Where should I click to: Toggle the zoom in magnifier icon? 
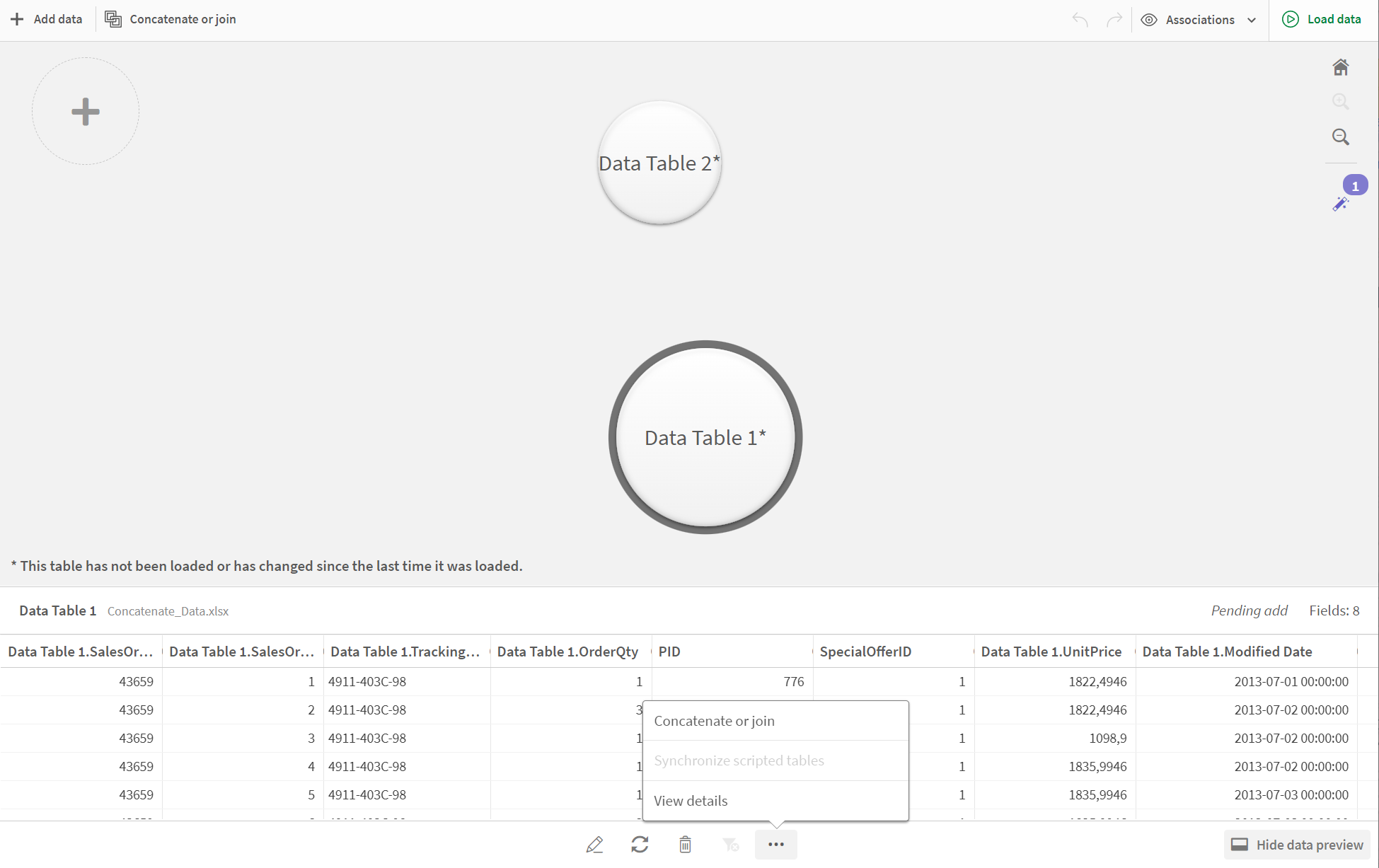click(1341, 101)
